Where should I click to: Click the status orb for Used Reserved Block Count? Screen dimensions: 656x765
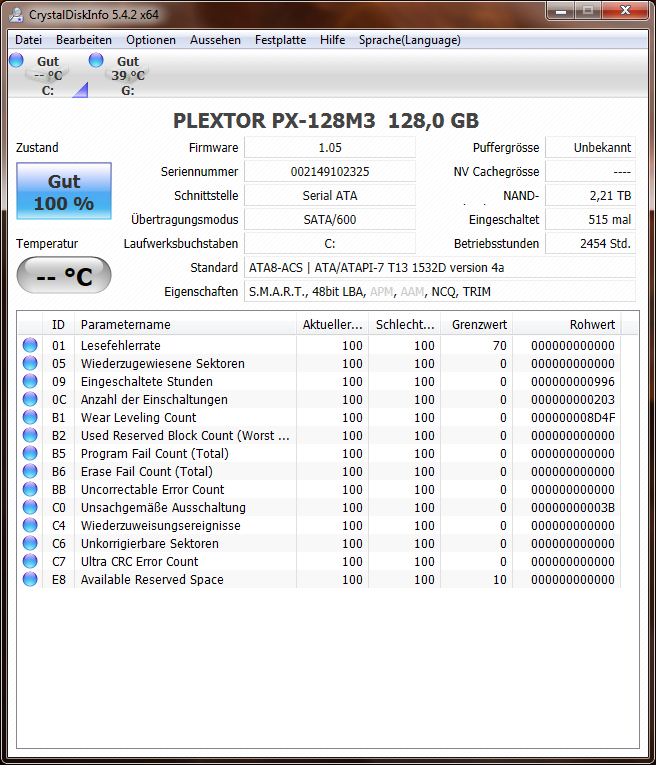tap(30, 435)
